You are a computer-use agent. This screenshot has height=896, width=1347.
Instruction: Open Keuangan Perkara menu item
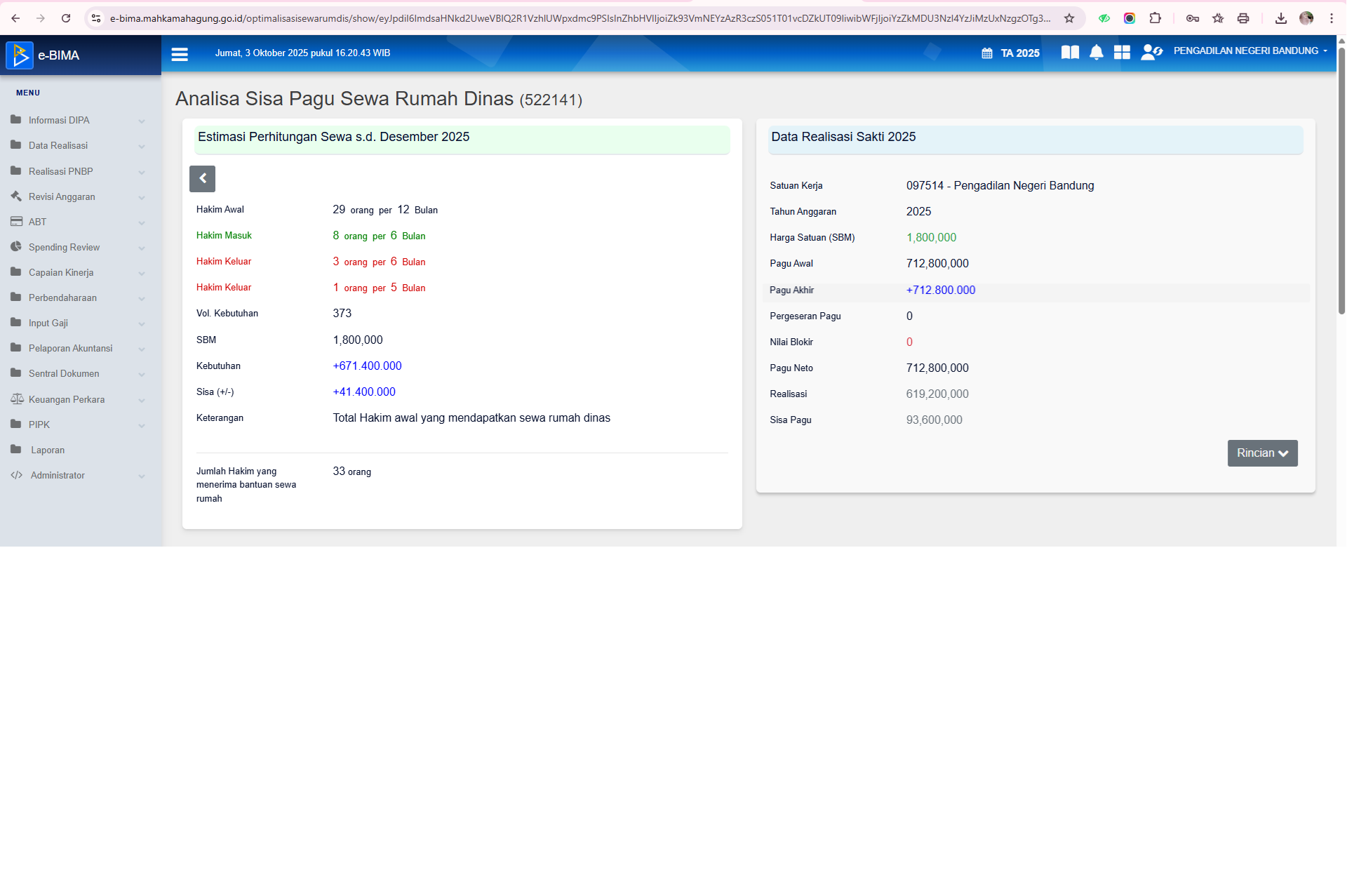click(67, 400)
